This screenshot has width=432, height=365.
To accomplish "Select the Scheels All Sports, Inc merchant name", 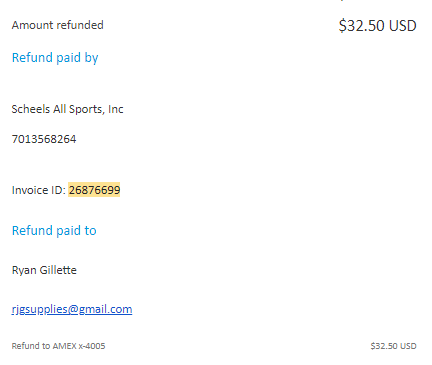I will (67, 109).
